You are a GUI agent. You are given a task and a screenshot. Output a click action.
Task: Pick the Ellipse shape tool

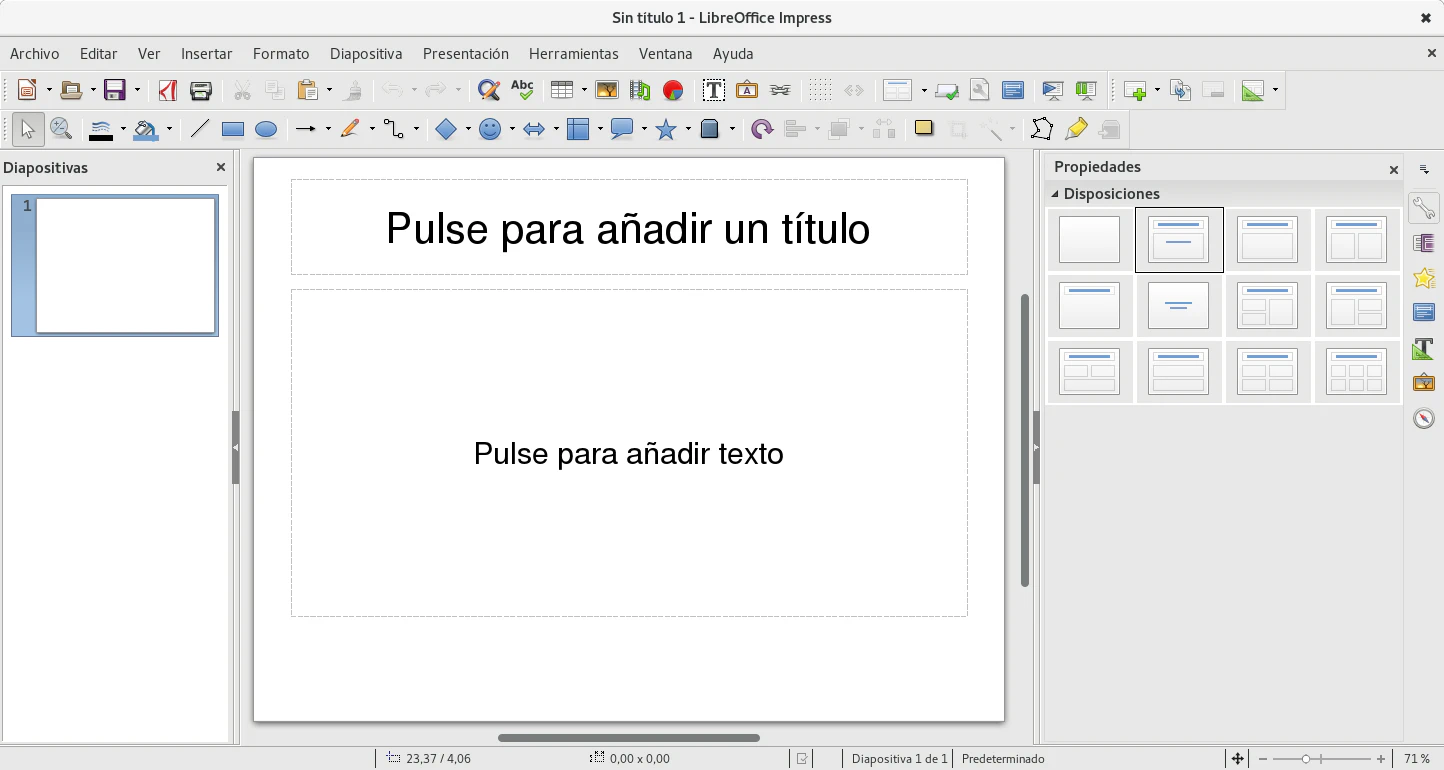(x=265, y=129)
